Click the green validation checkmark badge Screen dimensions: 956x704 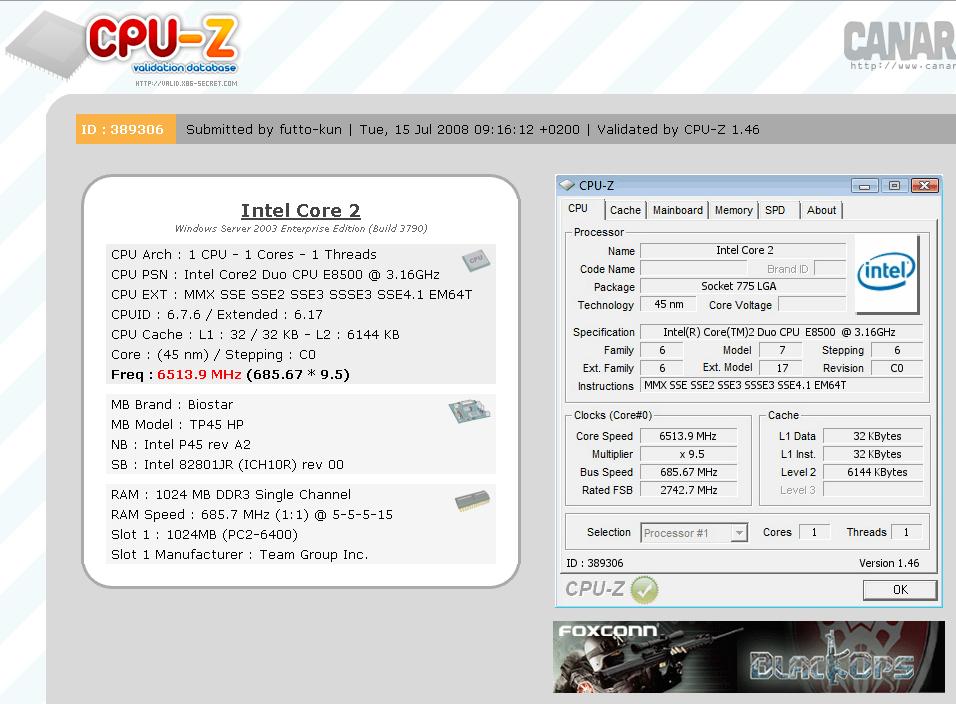click(644, 589)
